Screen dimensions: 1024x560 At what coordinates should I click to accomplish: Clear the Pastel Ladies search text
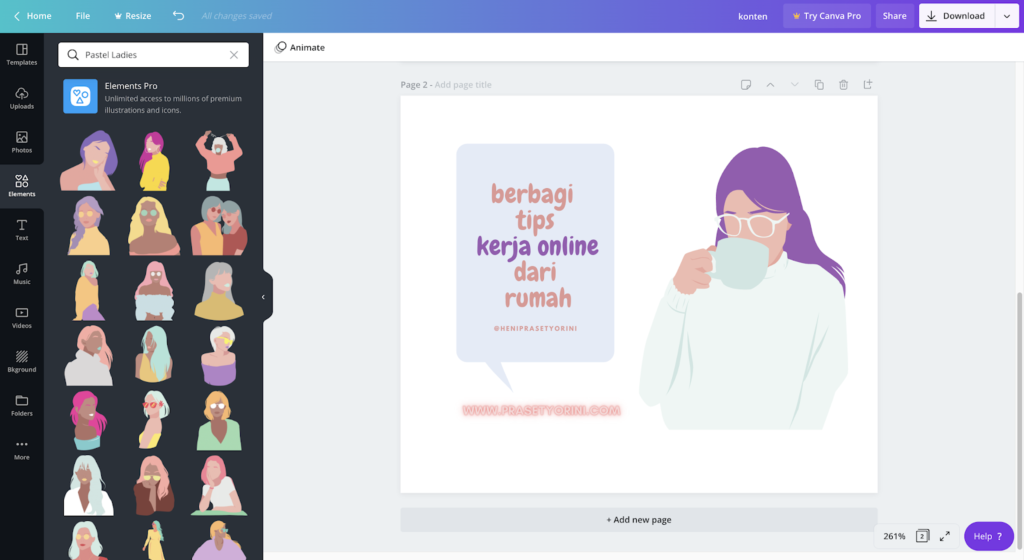point(234,55)
